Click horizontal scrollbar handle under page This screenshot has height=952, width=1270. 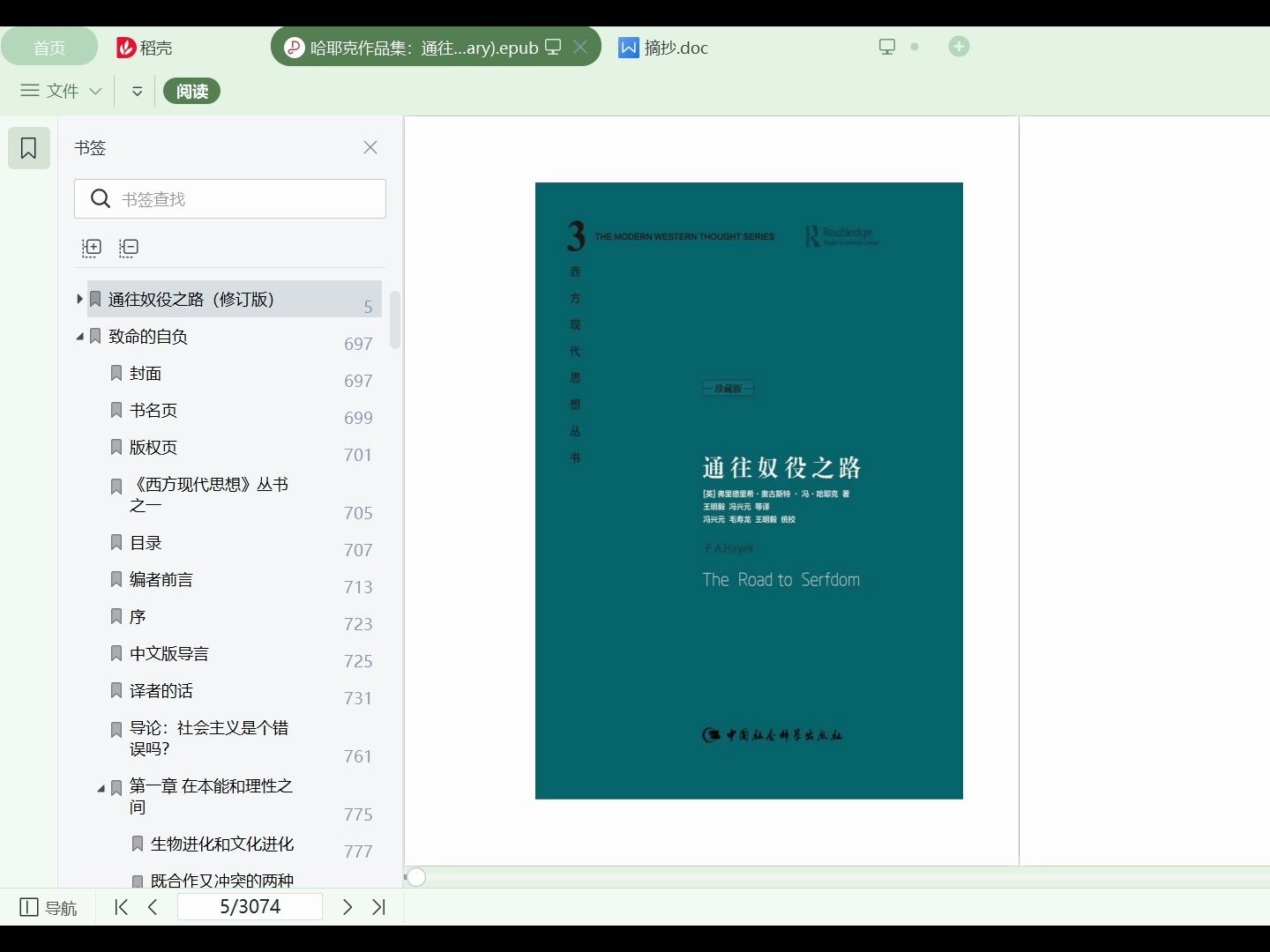(x=416, y=877)
